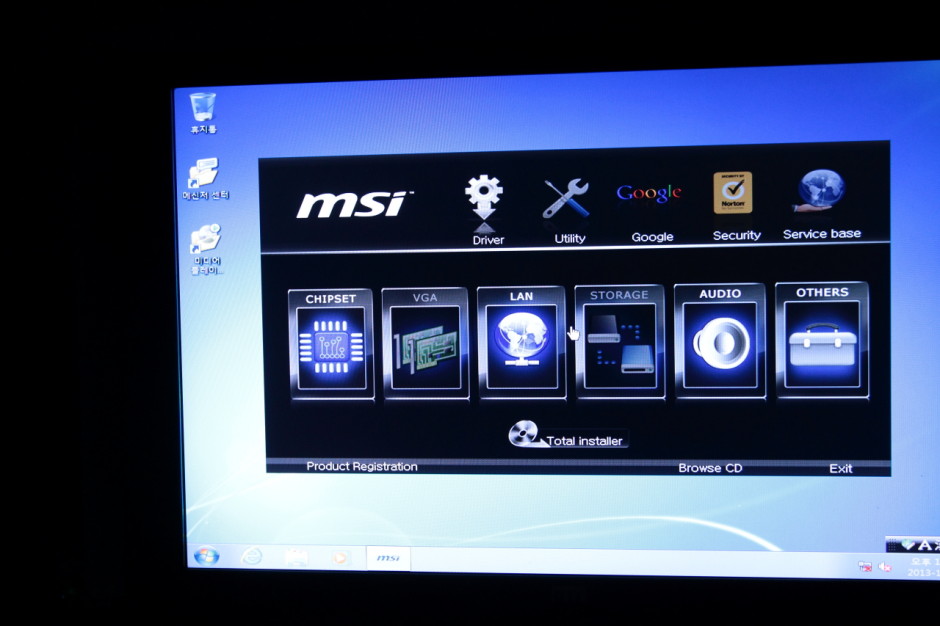
Task: Exit the MSI installer application
Action: [x=840, y=469]
